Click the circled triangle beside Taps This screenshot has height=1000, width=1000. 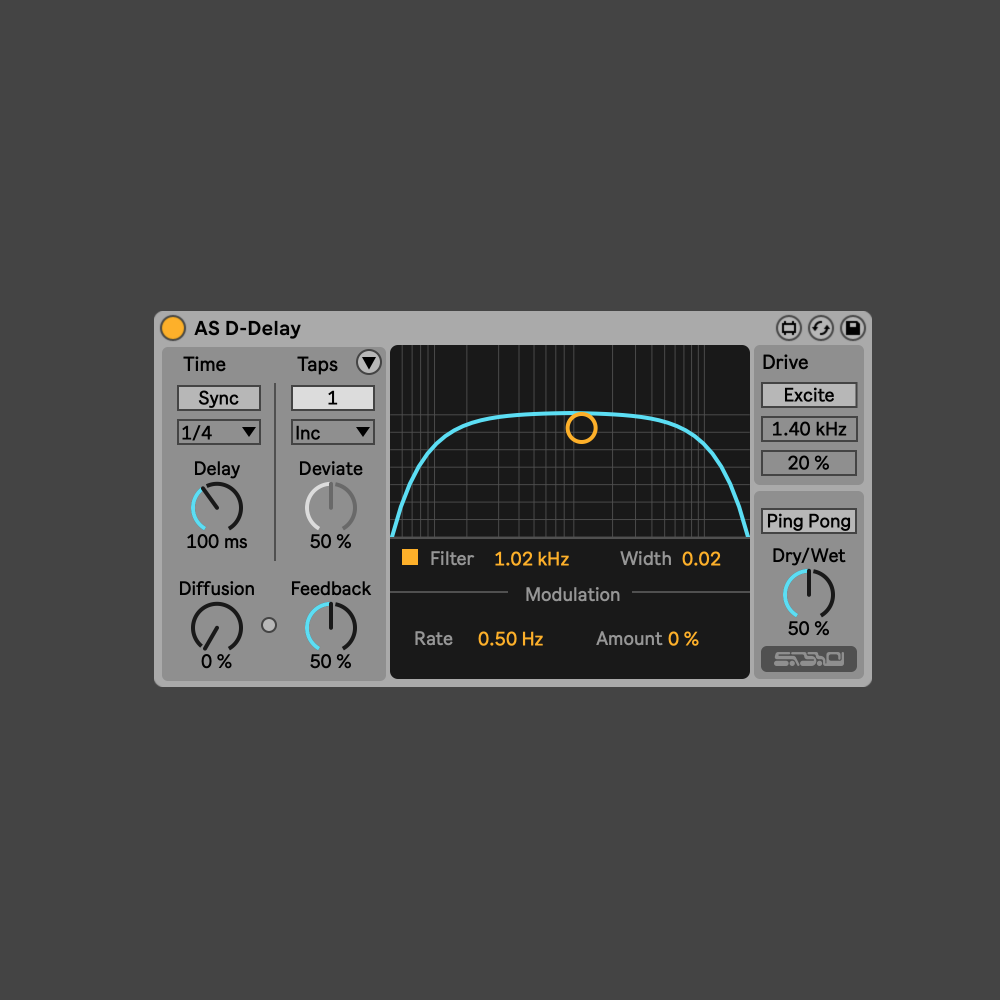[x=369, y=363]
